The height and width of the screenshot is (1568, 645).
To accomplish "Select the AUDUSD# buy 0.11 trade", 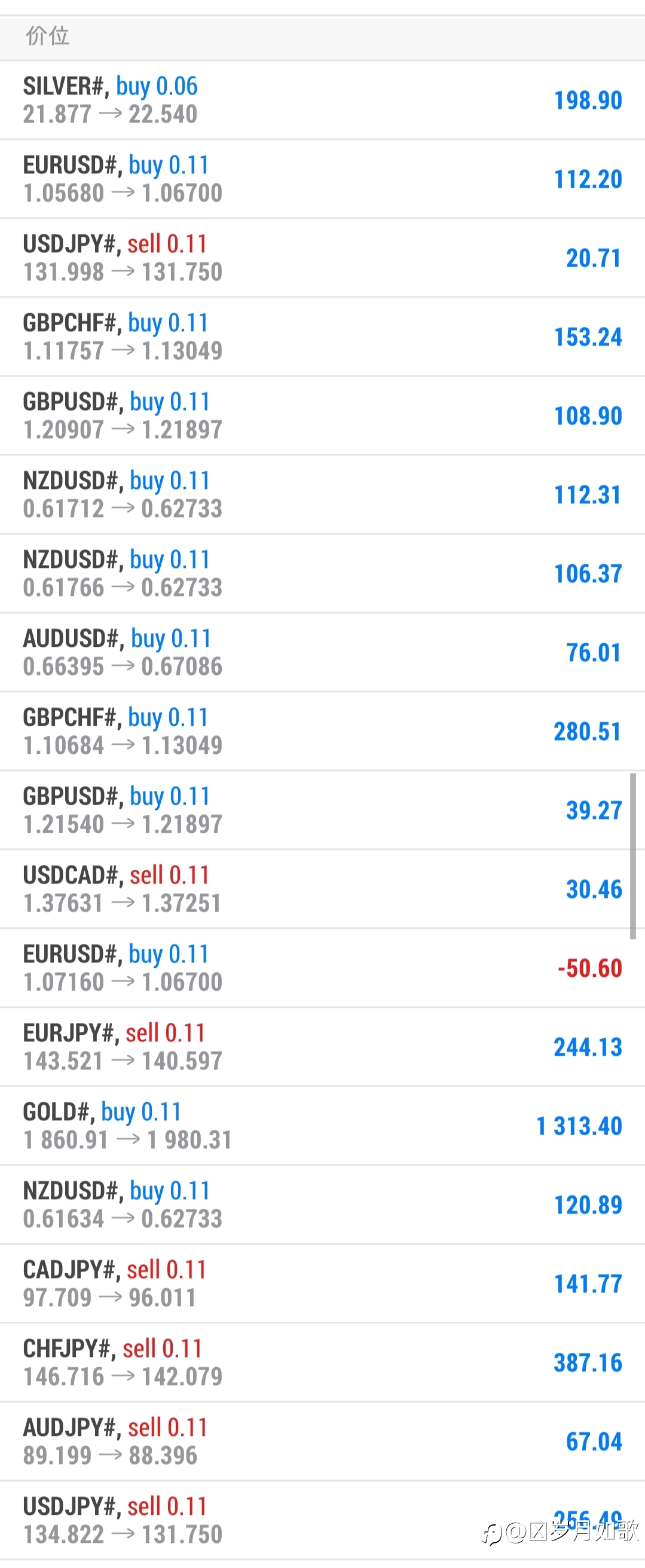I will [x=323, y=653].
